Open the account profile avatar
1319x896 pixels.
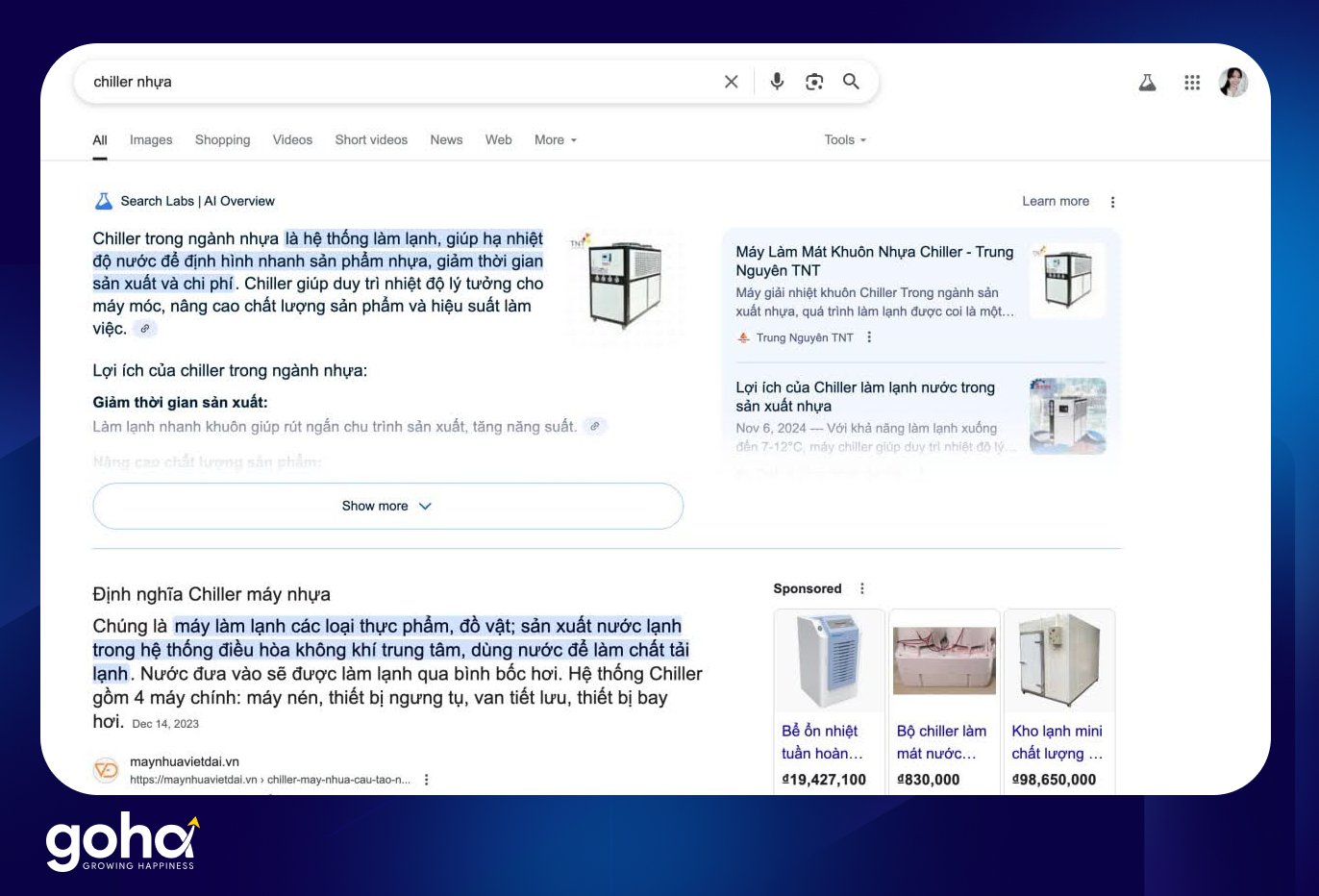pos(1233,83)
